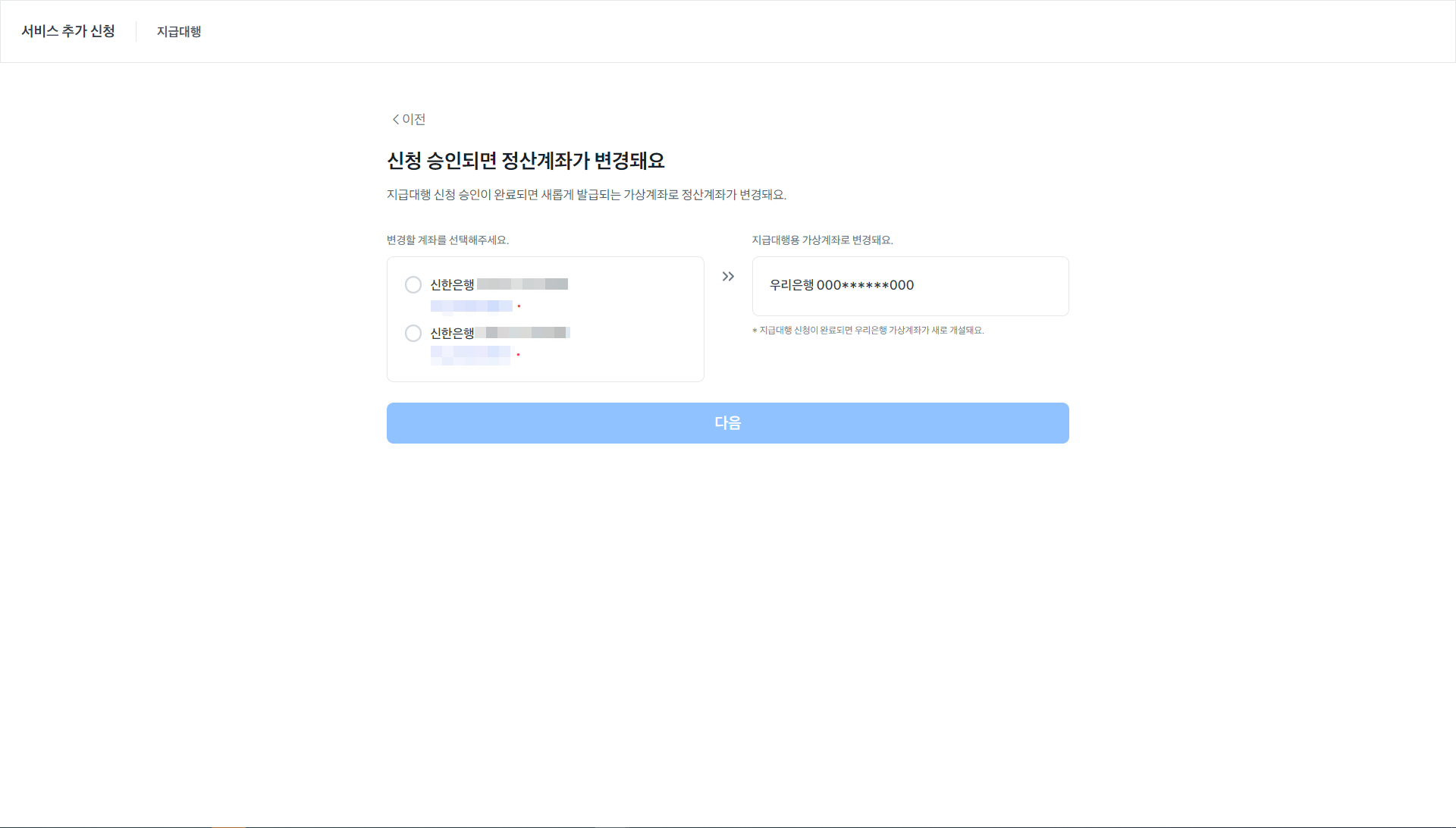
Task: Click the 지급대행 신청 승인 description sentence
Action: [x=586, y=195]
